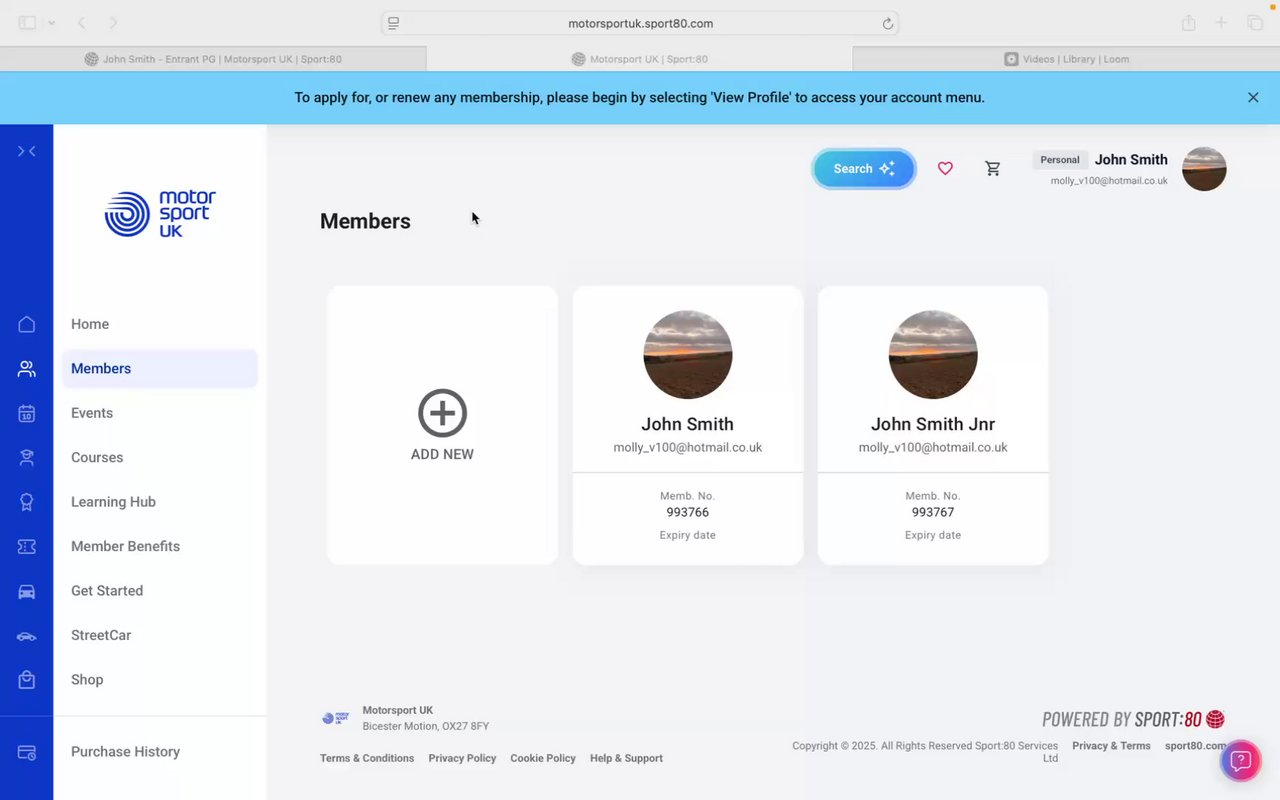
Task: Open the browser sidebar dropdown chevron
Action: [x=51, y=23]
